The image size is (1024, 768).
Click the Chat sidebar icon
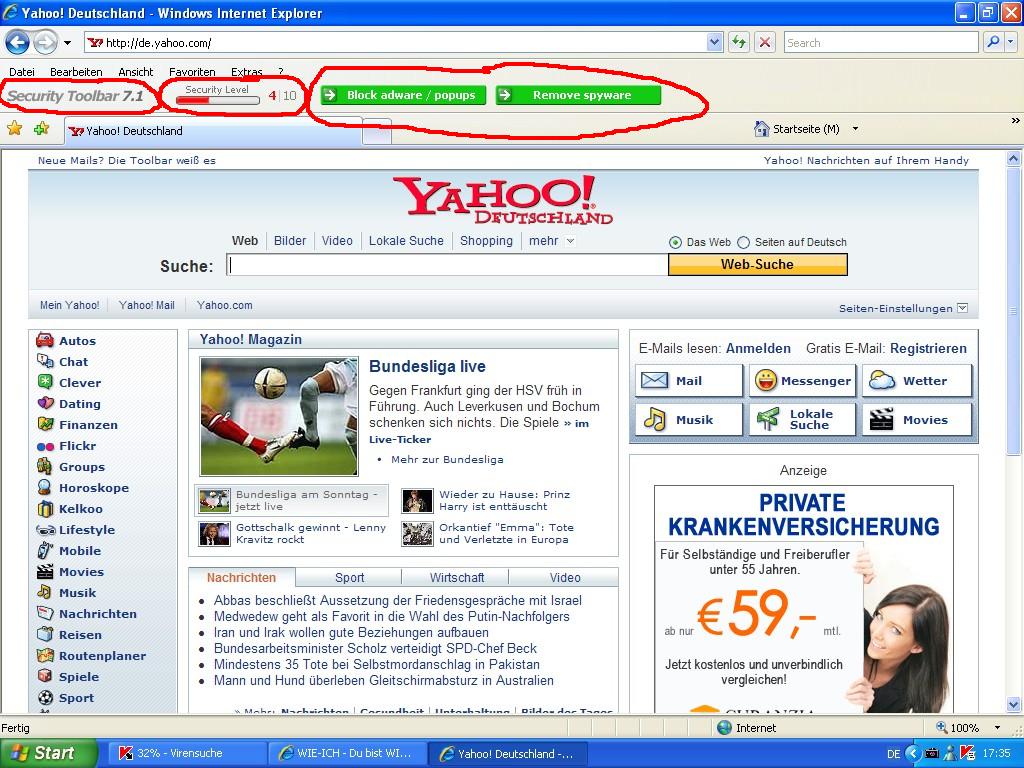click(45, 361)
